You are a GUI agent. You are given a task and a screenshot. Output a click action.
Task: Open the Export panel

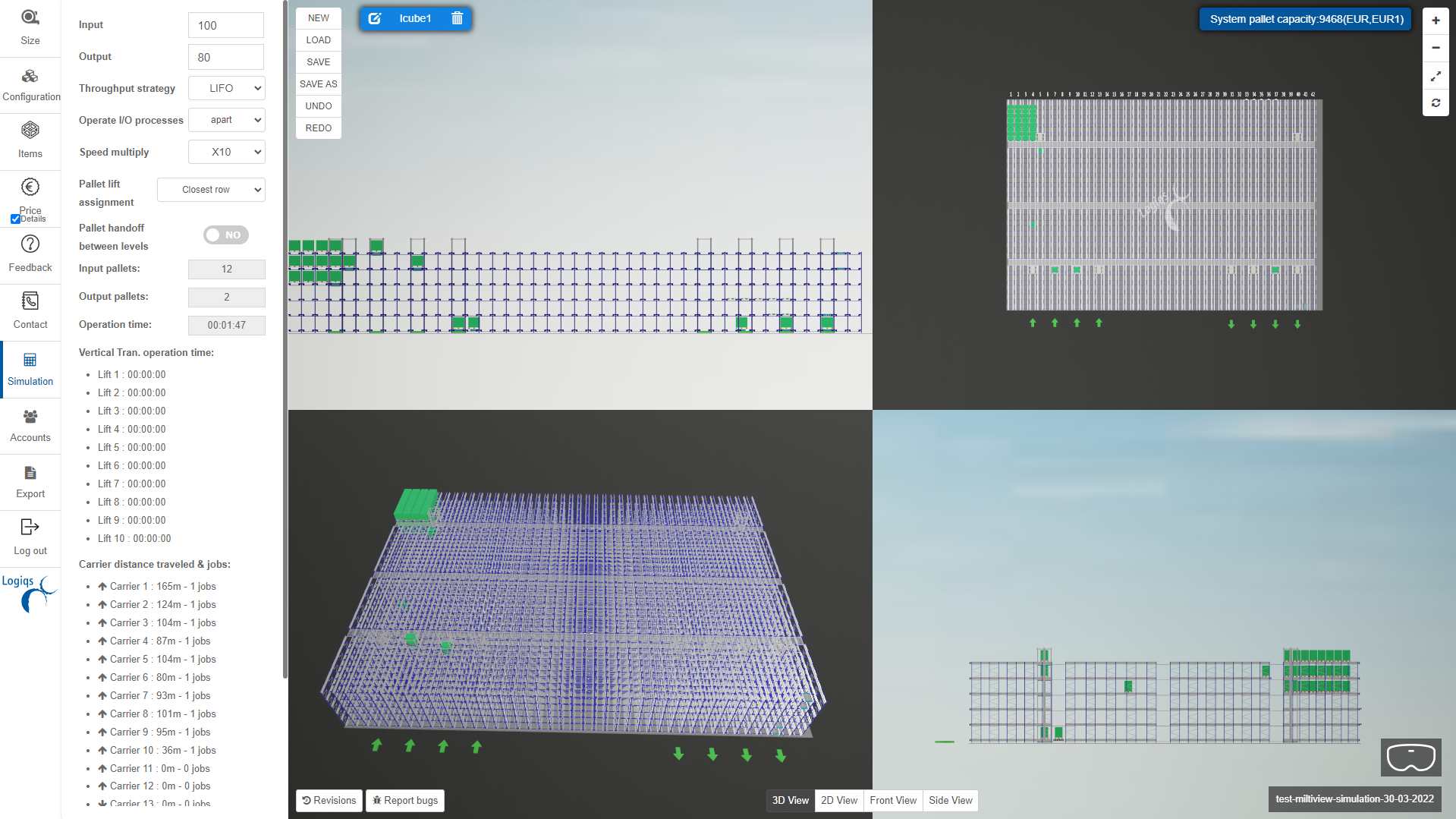[x=30, y=481]
